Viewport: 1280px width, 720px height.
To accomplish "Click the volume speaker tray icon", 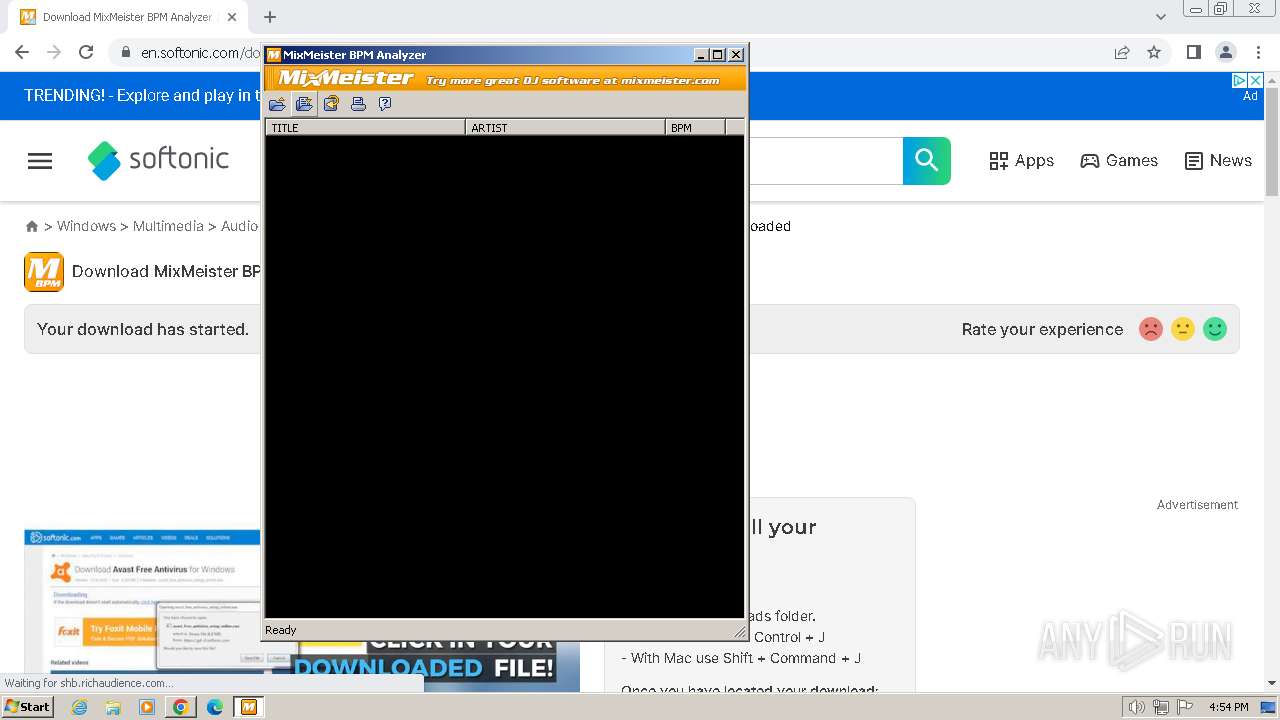I will [x=1137, y=707].
